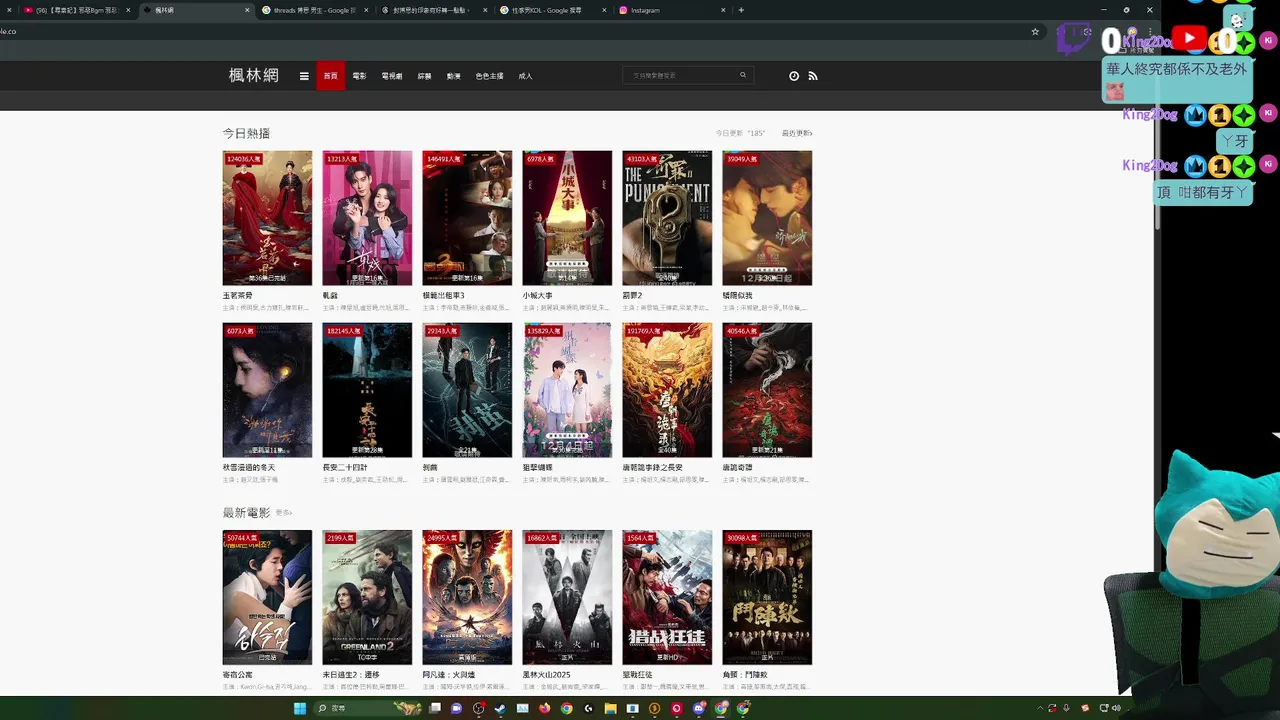Viewport: 1280px width, 720px height.
Task: Open the 更多 link beside 最新電影
Action: 283,513
